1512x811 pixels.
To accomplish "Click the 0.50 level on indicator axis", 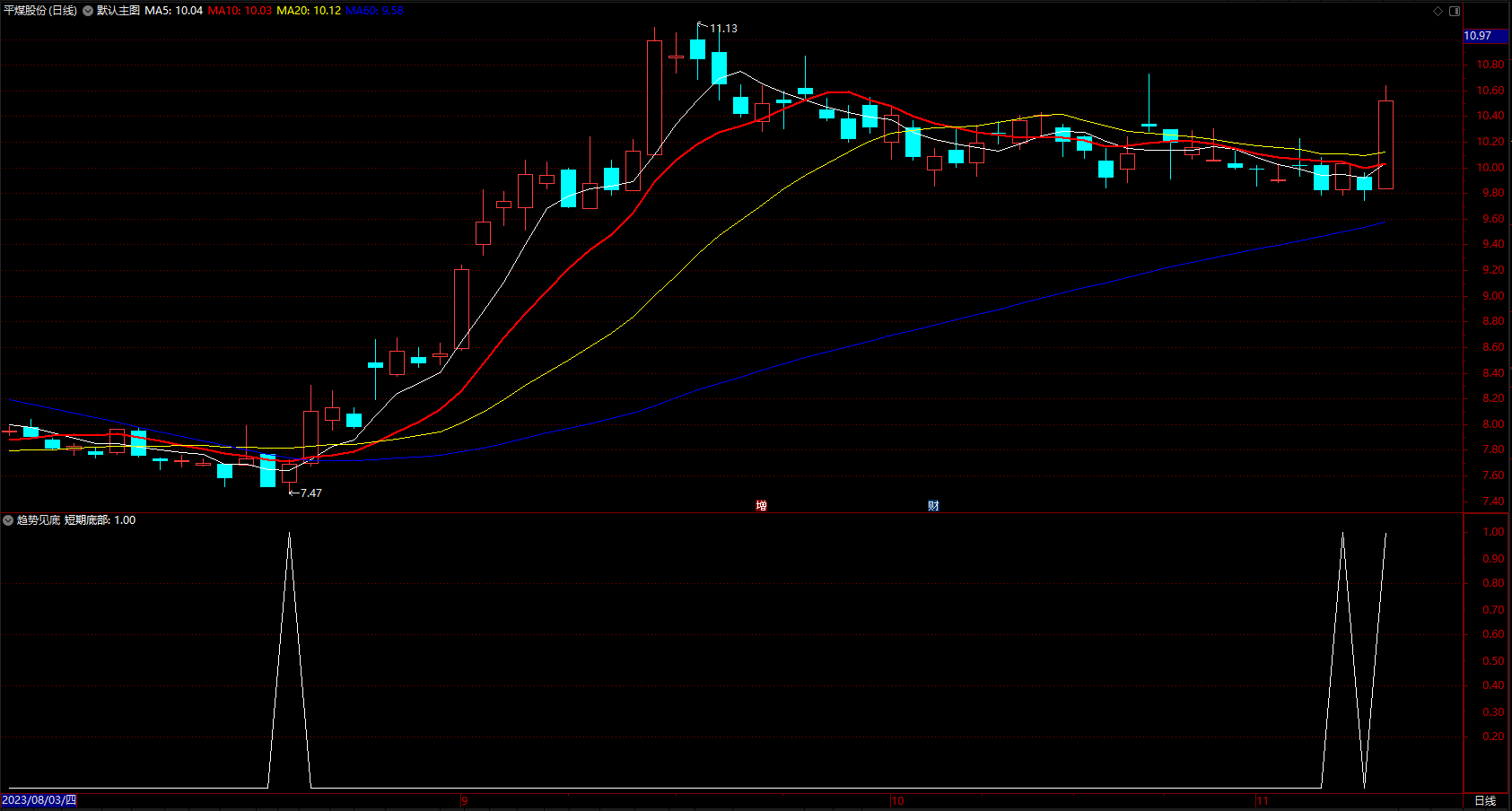I will pos(1493,661).
